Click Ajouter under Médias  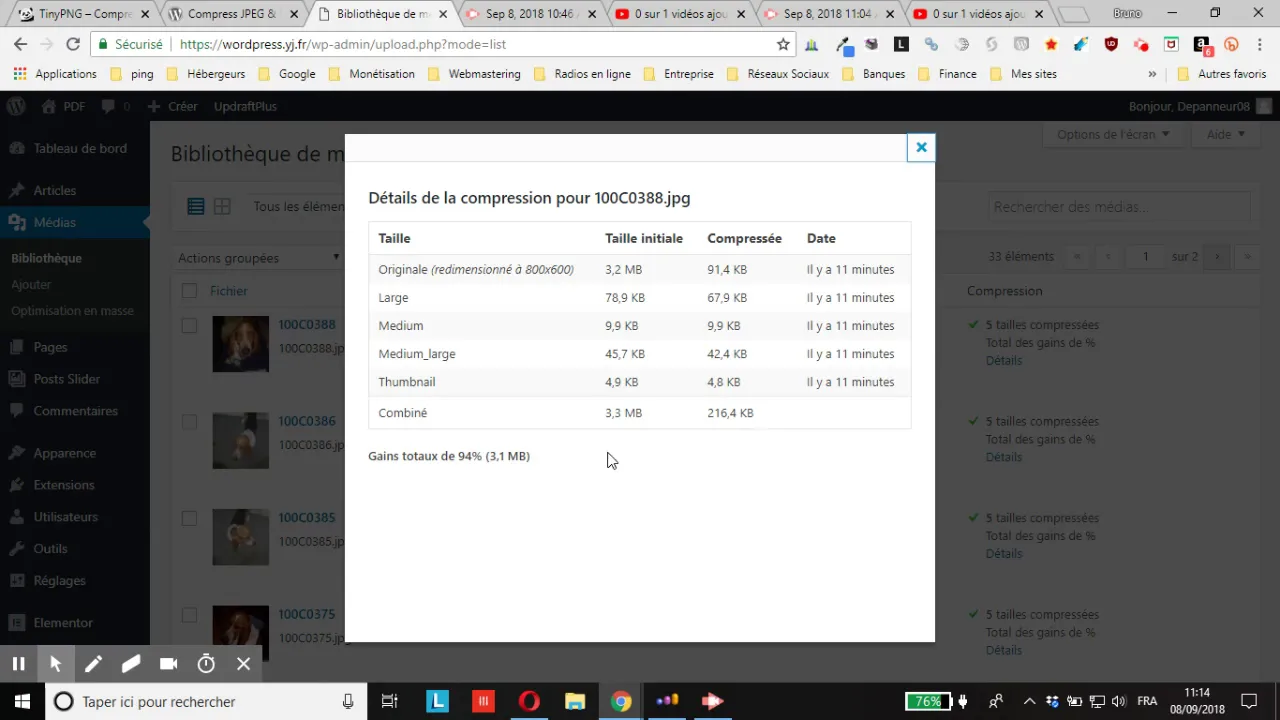(31, 285)
